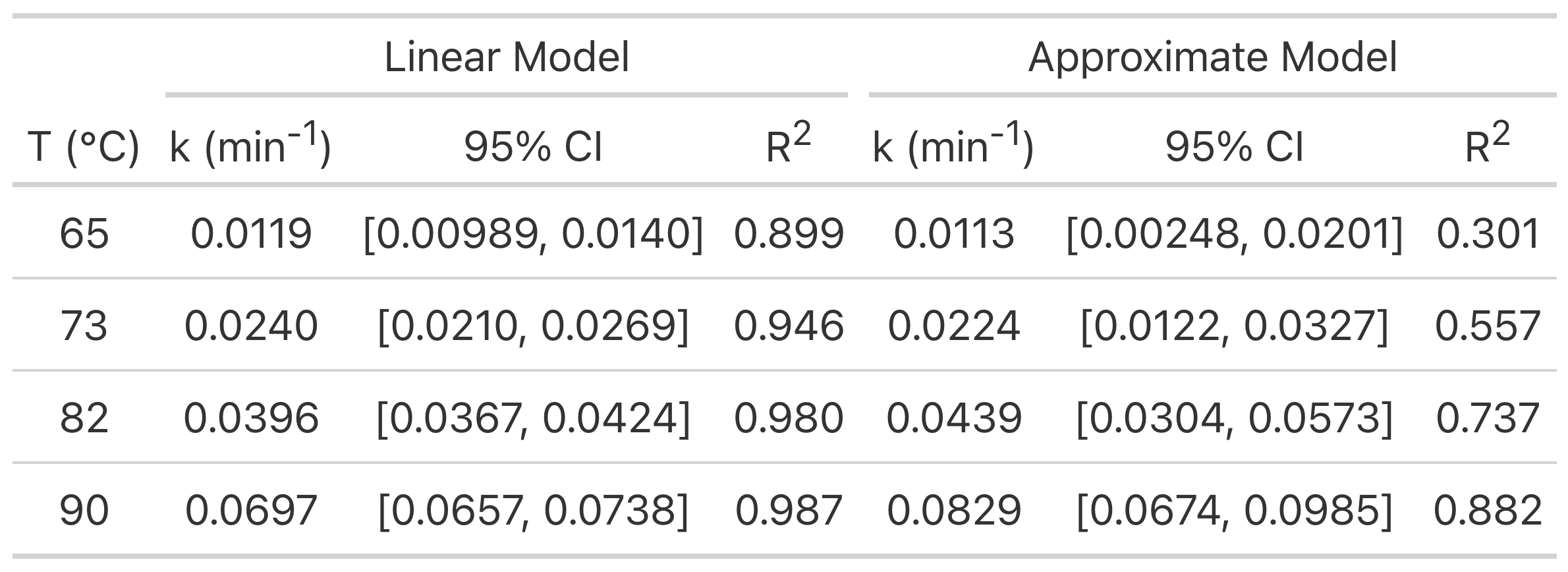Image resolution: width=1568 pixels, height=572 pixels.
Task: Select the T (°C) column header
Action: pyautogui.click(x=84, y=146)
